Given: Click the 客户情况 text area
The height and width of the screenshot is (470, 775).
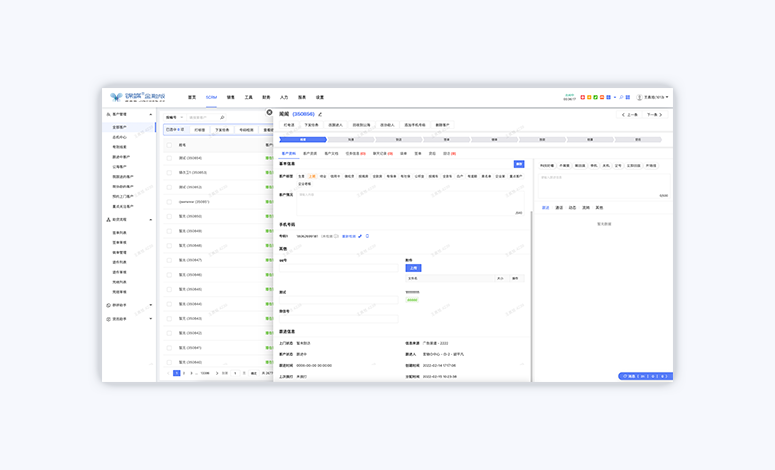Looking at the screenshot, I should (x=409, y=201).
